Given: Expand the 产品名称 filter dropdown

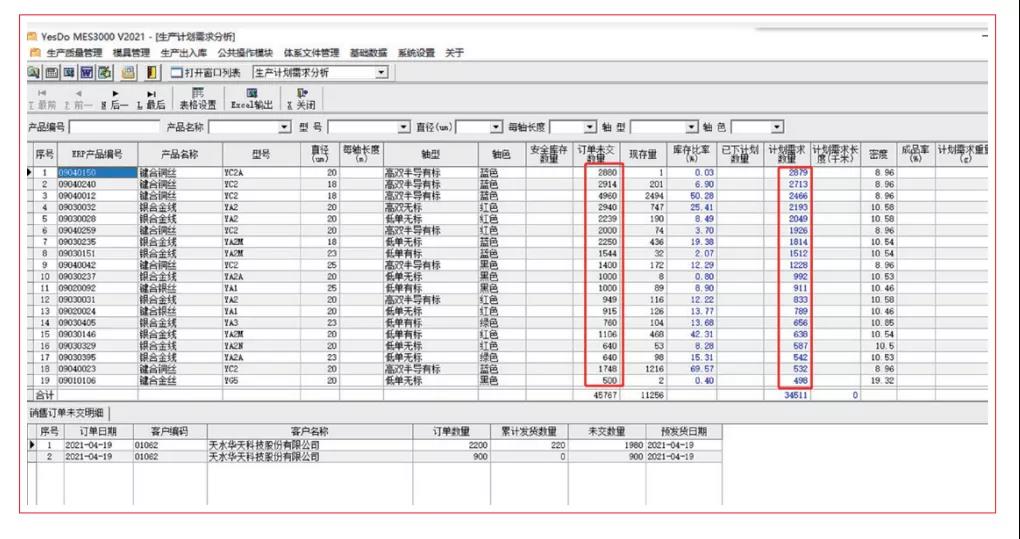Looking at the screenshot, I should (x=284, y=127).
